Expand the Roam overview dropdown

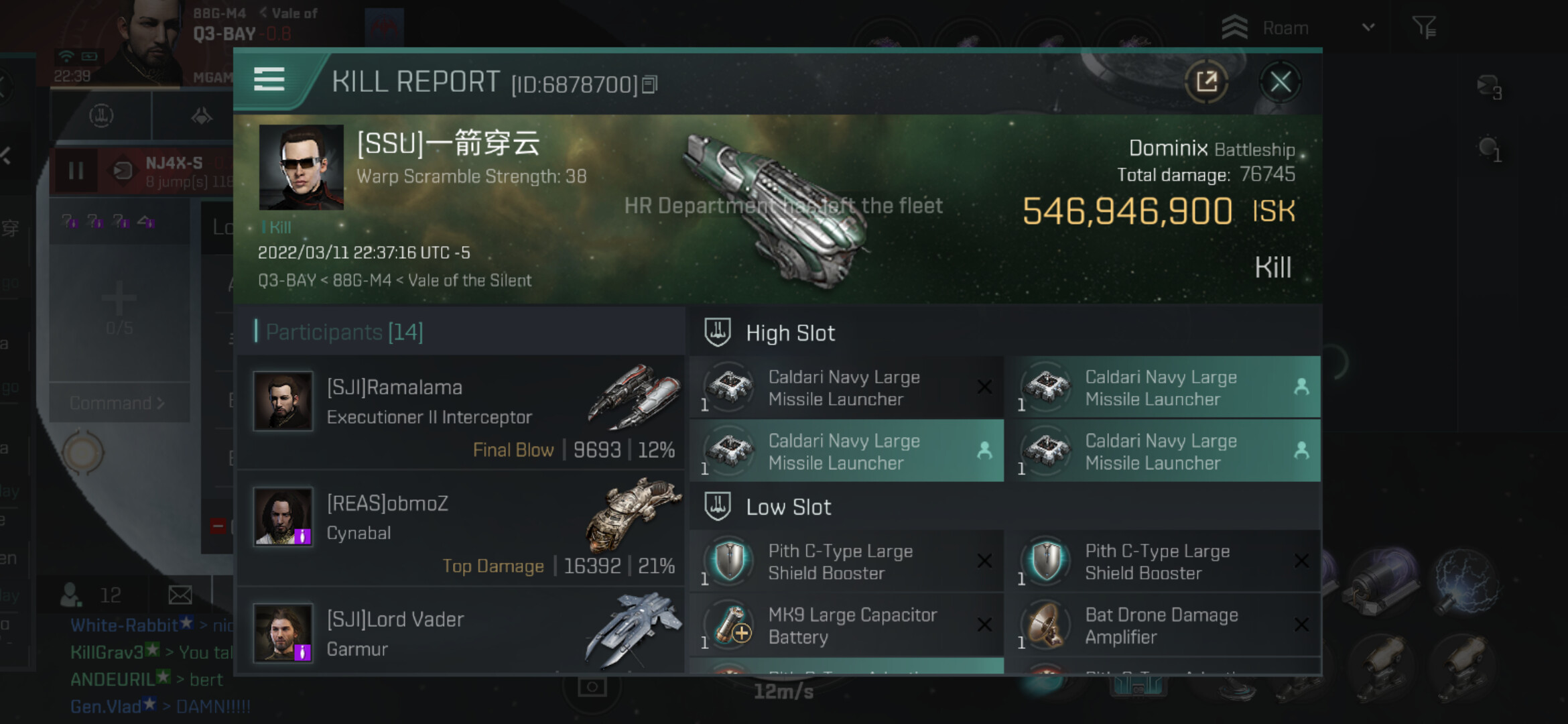(x=1368, y=27)
